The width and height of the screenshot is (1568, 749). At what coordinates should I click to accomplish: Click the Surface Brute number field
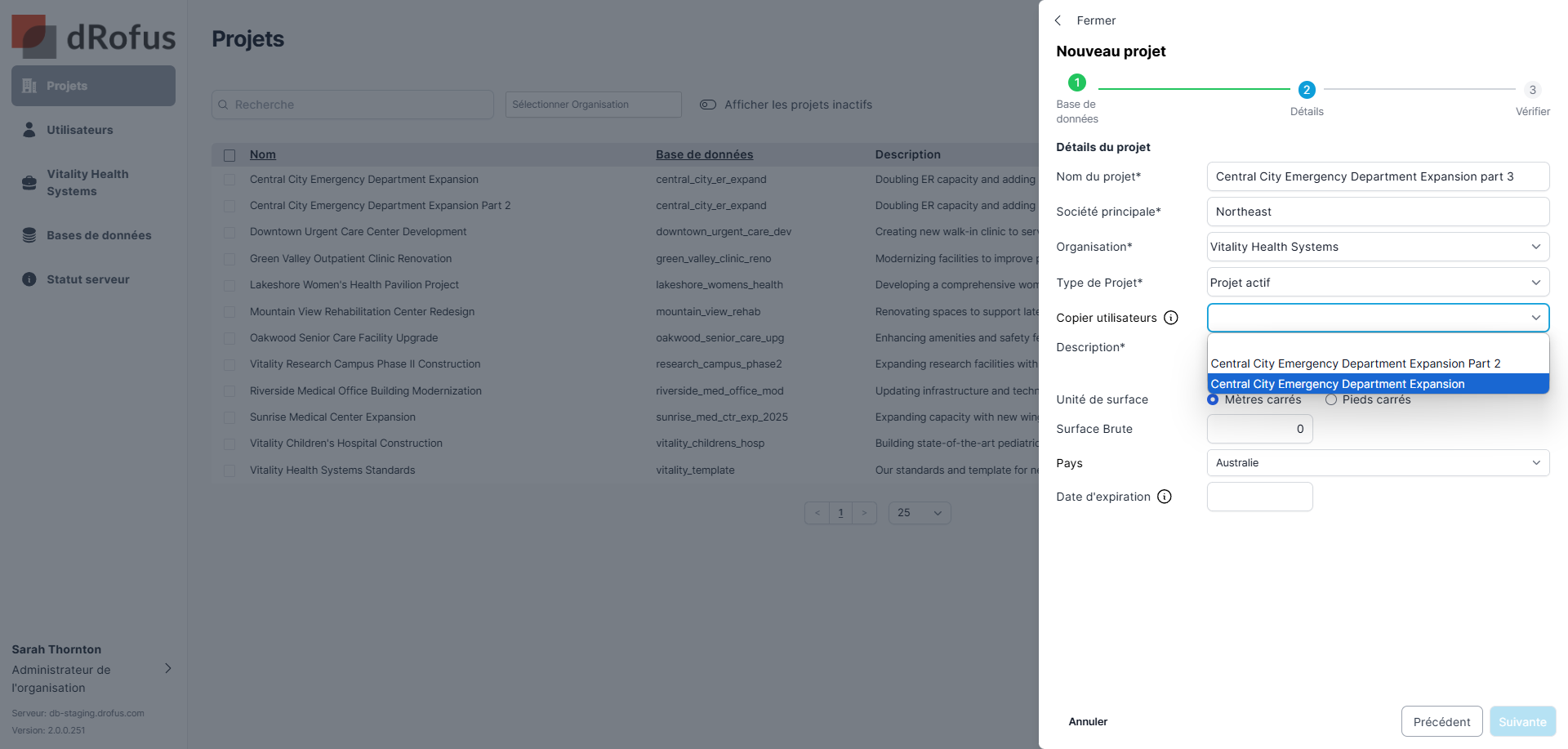pos(1259,429)
